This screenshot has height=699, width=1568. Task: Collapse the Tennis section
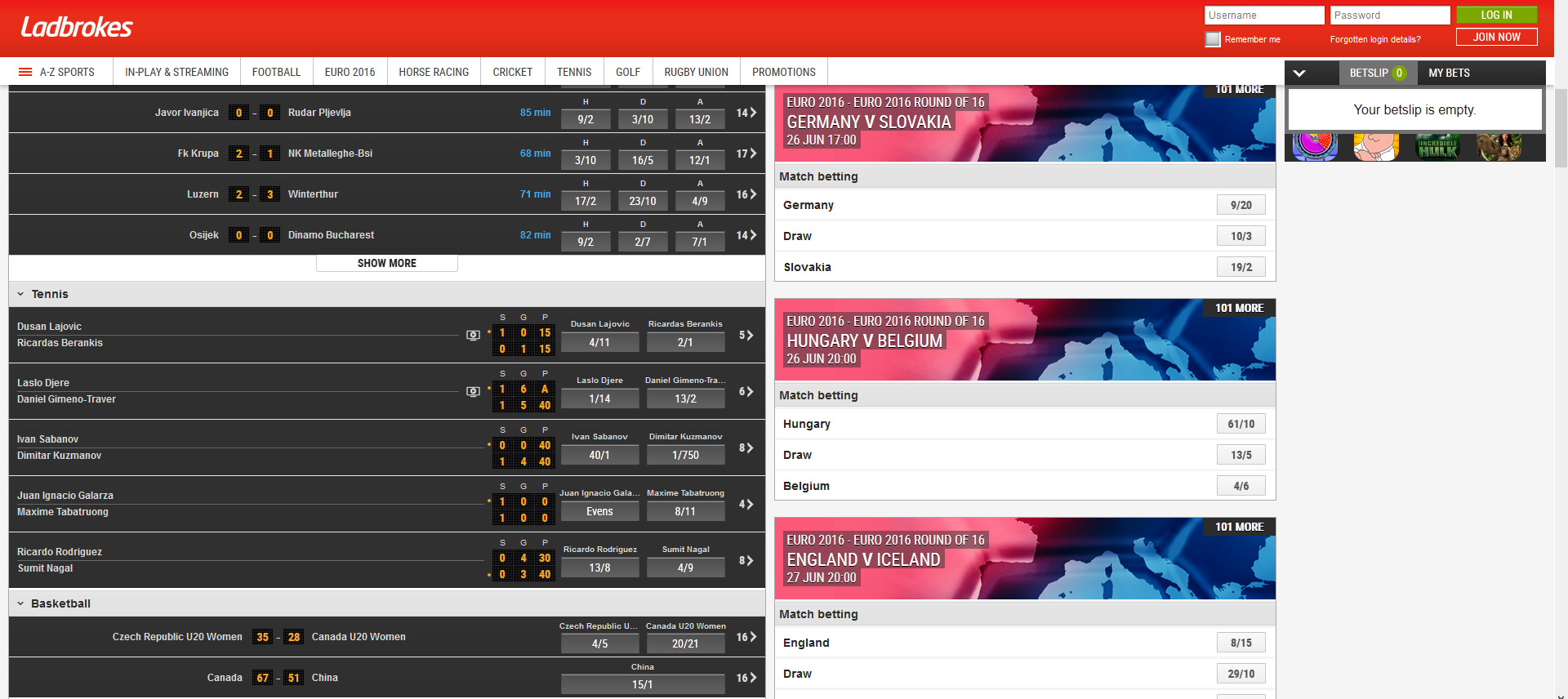20,294
